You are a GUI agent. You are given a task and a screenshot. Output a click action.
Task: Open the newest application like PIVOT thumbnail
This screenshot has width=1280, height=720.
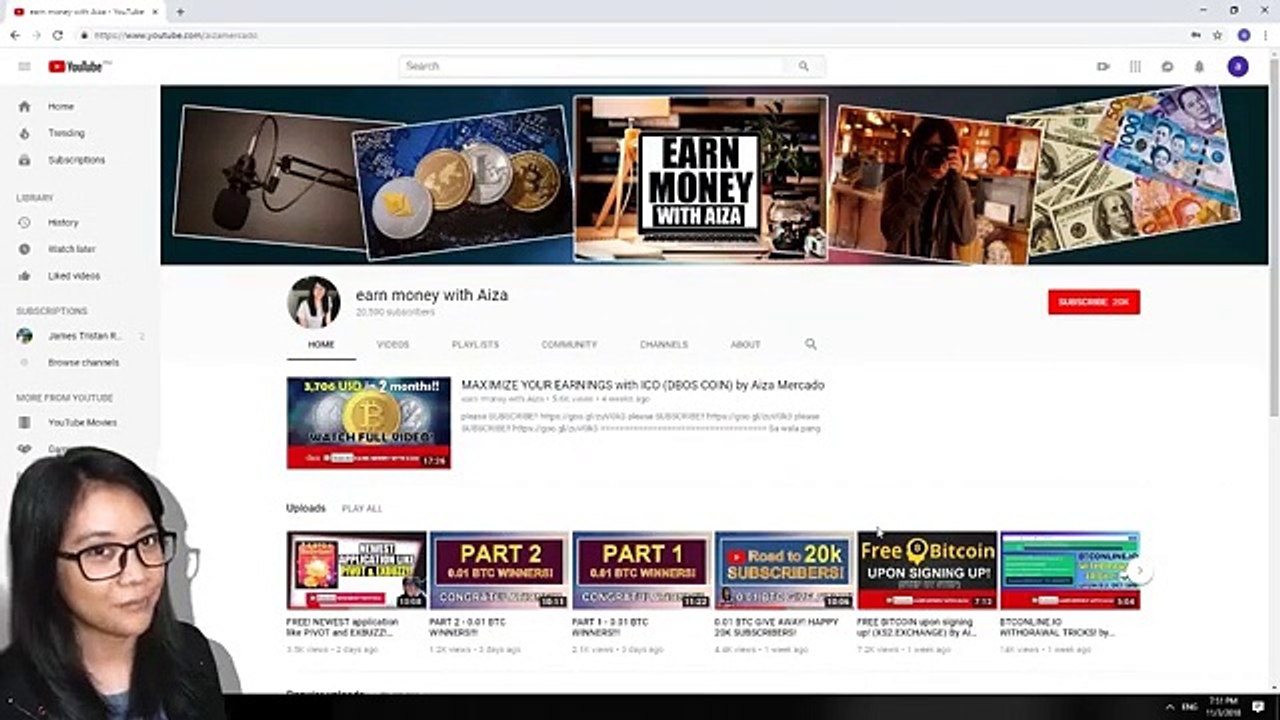356,570
